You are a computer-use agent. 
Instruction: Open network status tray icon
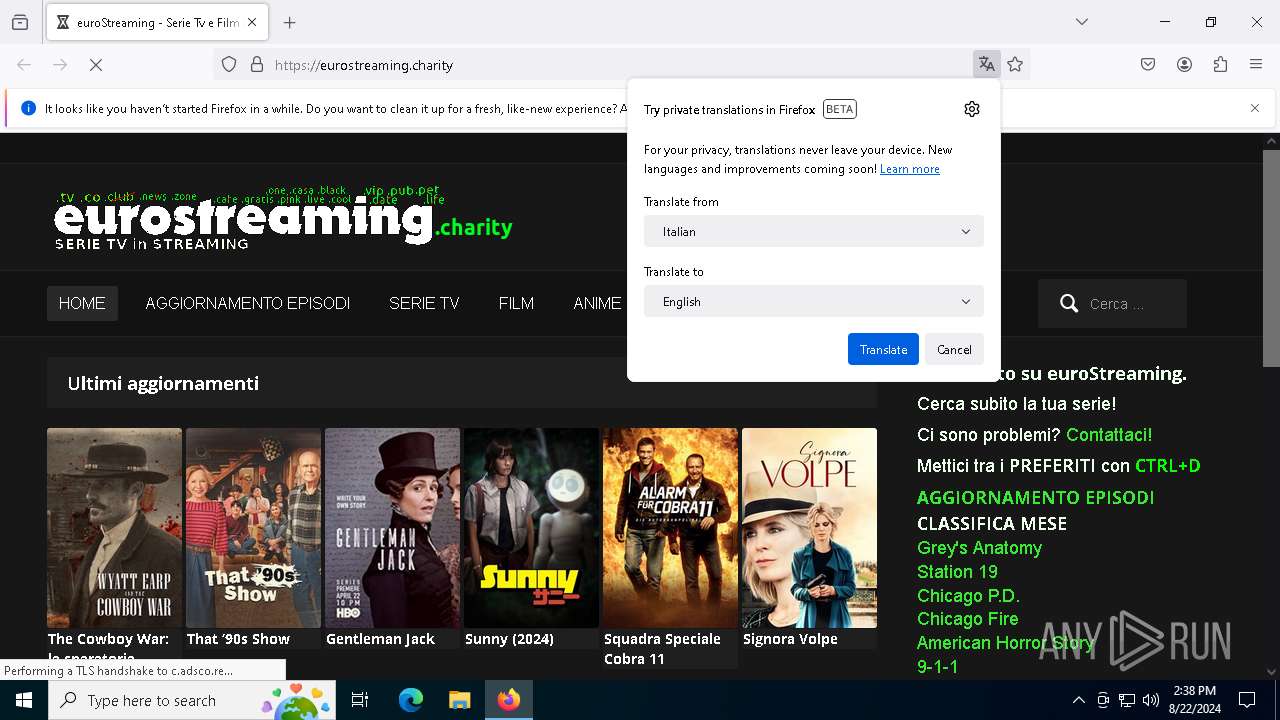click(x=1127, y=700)
